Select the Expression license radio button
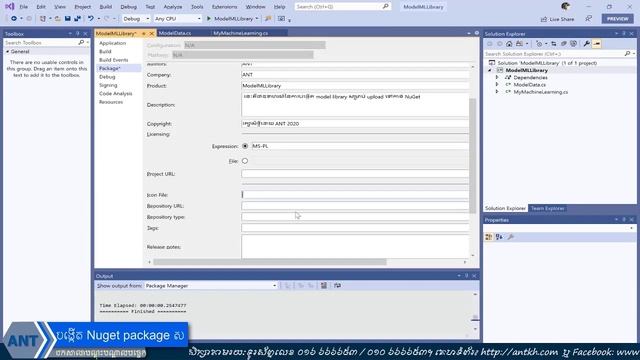 point(245,146)
